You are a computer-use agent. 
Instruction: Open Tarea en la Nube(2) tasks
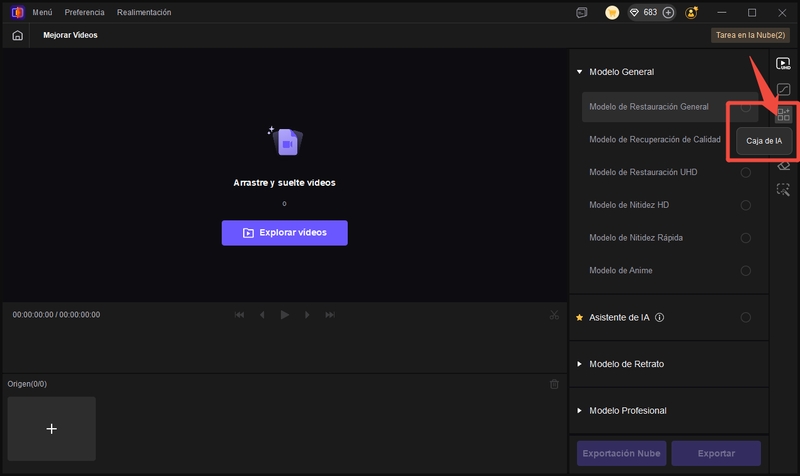click(750, 35)
